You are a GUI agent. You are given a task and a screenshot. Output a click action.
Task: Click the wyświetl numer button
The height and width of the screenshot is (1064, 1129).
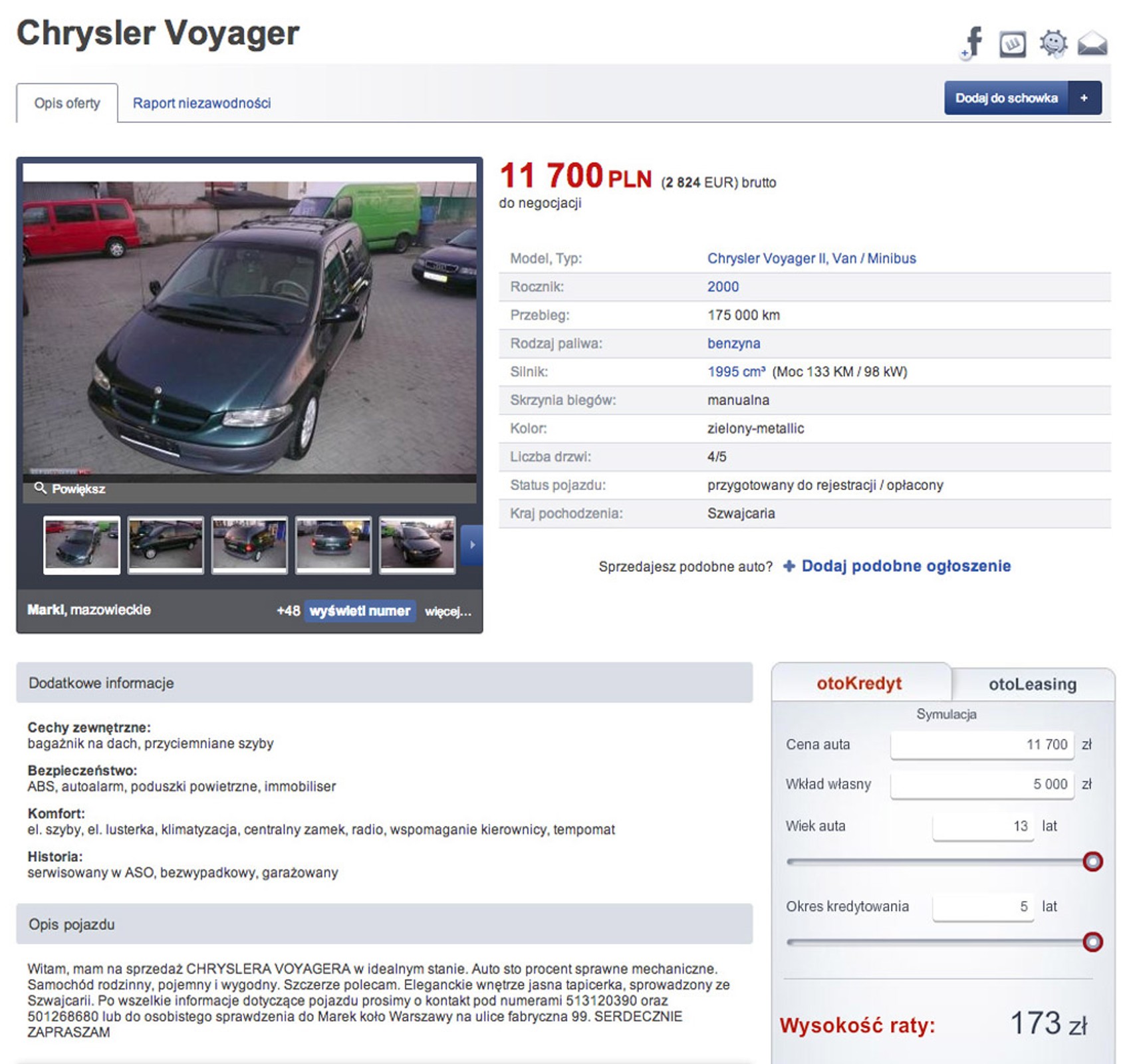360,609
